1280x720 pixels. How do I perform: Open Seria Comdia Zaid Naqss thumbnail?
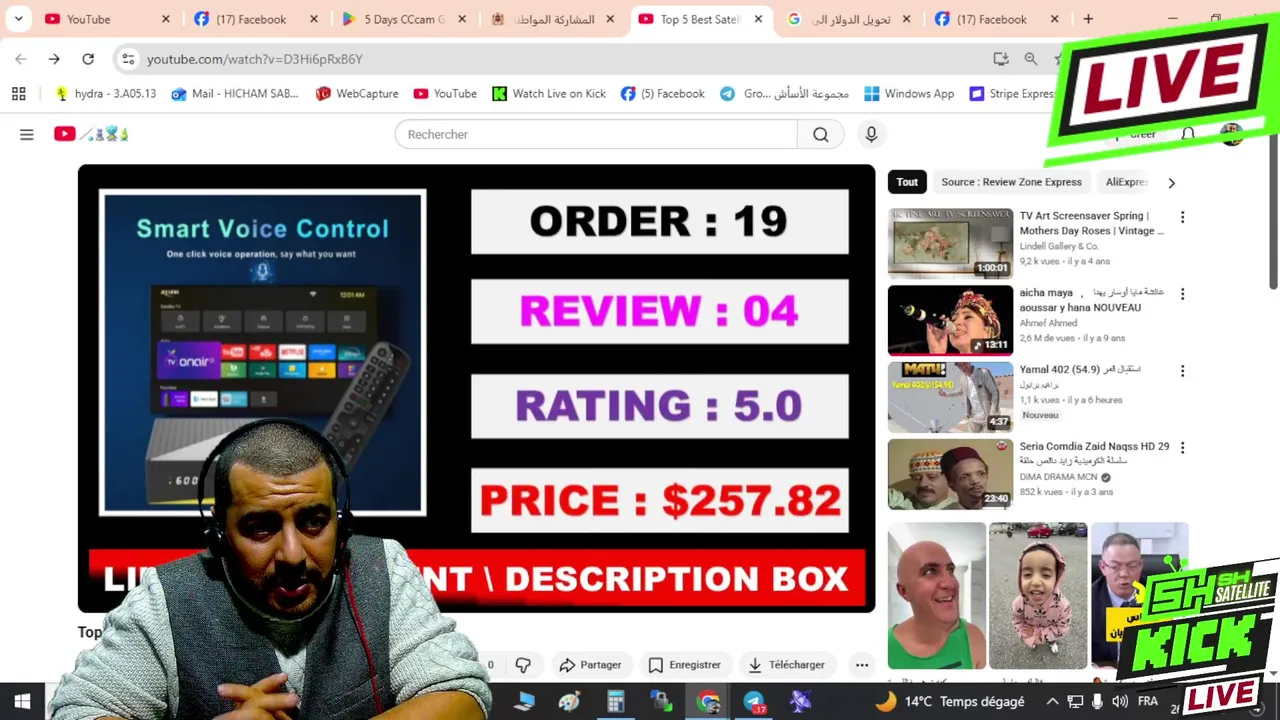coord(950,474)
